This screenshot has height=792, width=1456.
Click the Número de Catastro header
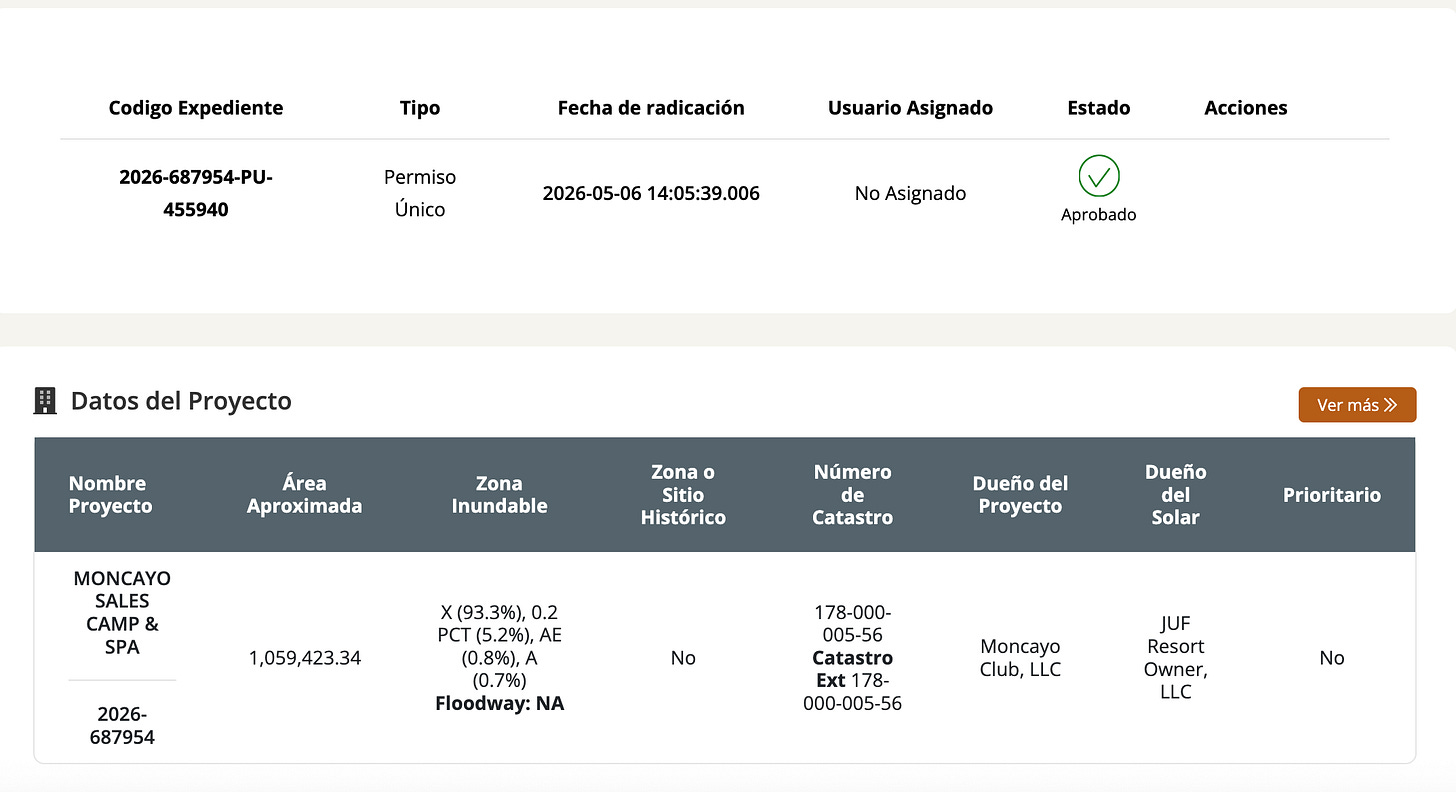852,495
